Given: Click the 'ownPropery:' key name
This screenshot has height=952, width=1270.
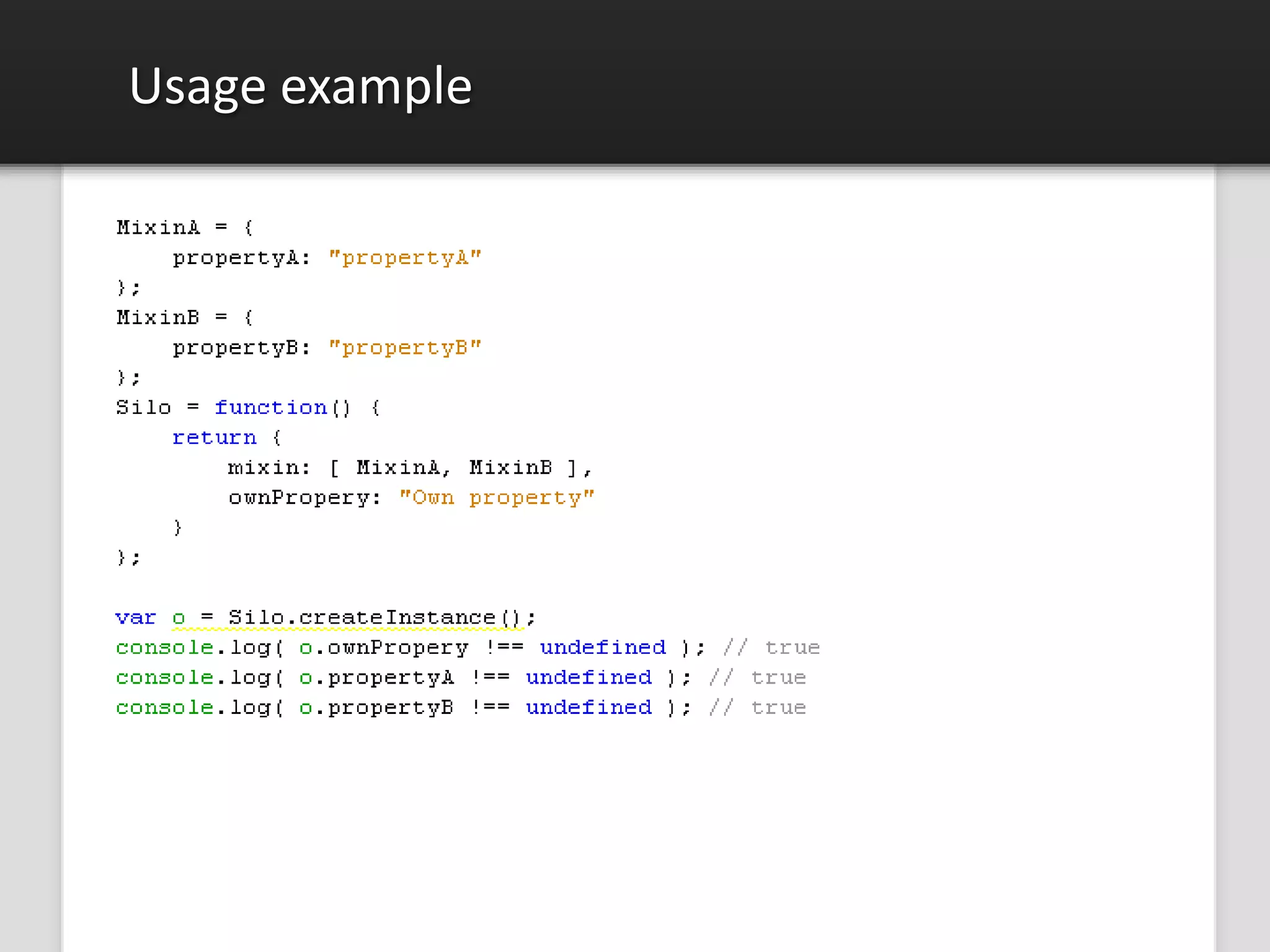Looking at the screenshot, I should [304, 498].
